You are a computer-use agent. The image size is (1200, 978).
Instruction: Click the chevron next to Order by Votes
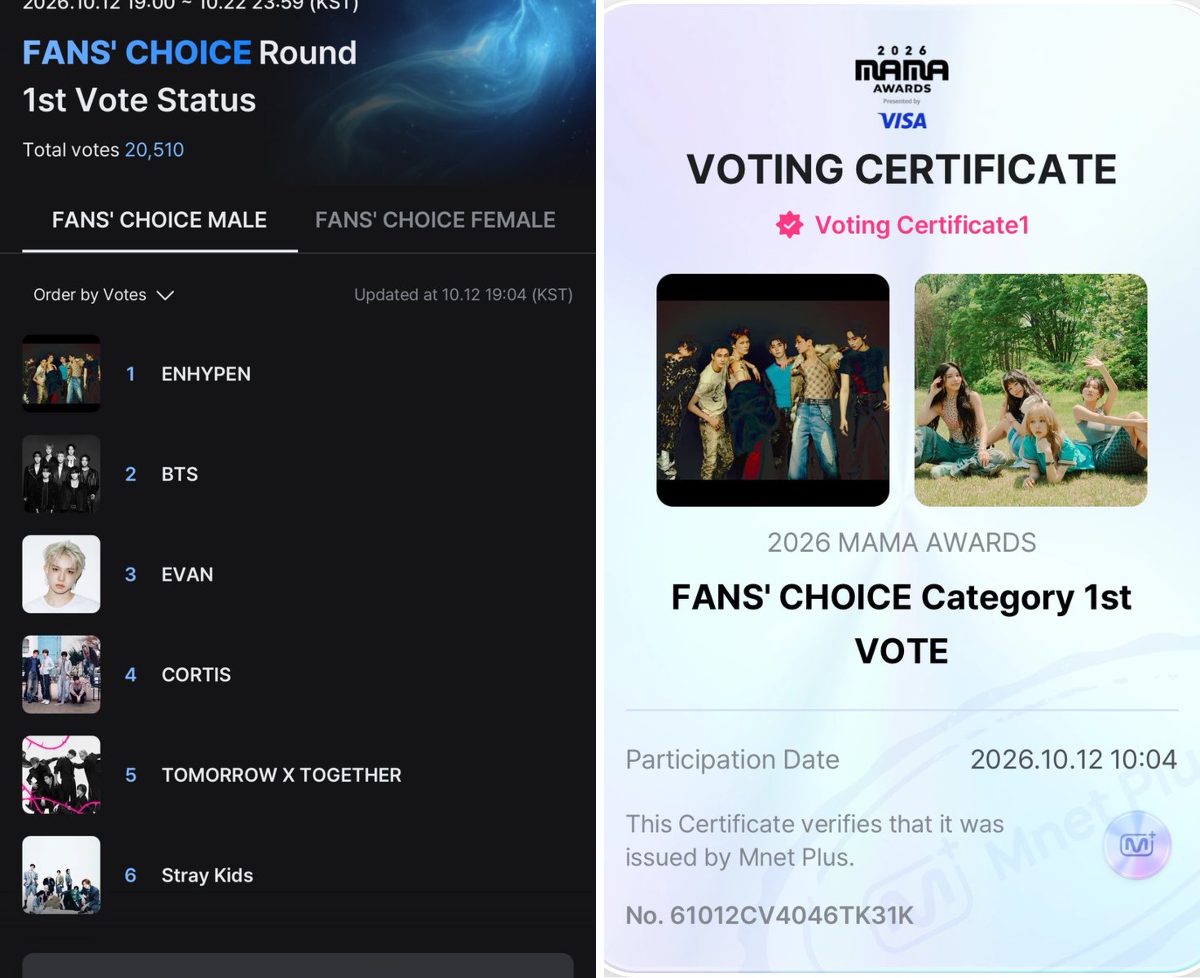(x=165, y=295)
